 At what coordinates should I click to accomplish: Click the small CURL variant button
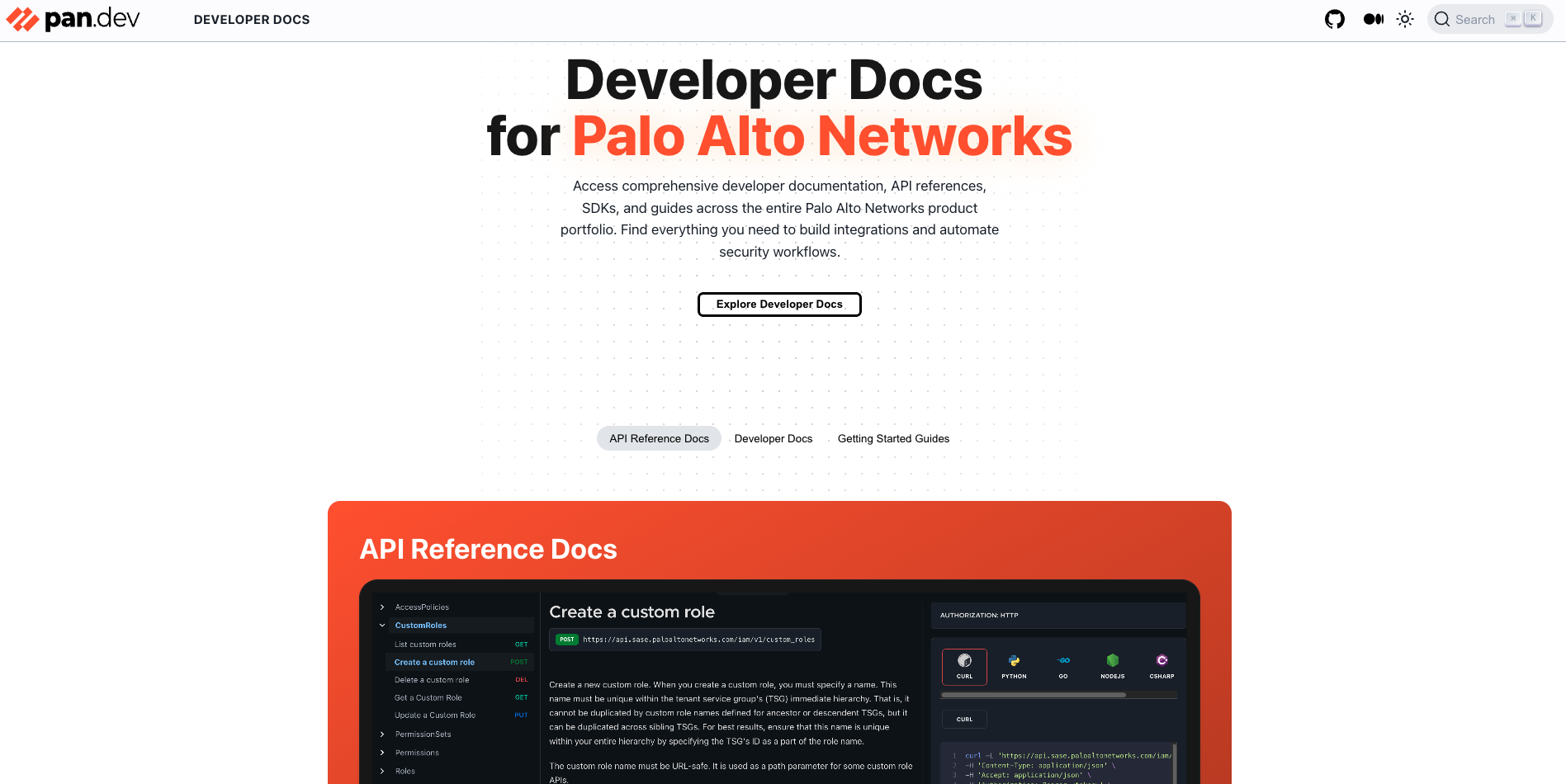click(x=964, y=720)
